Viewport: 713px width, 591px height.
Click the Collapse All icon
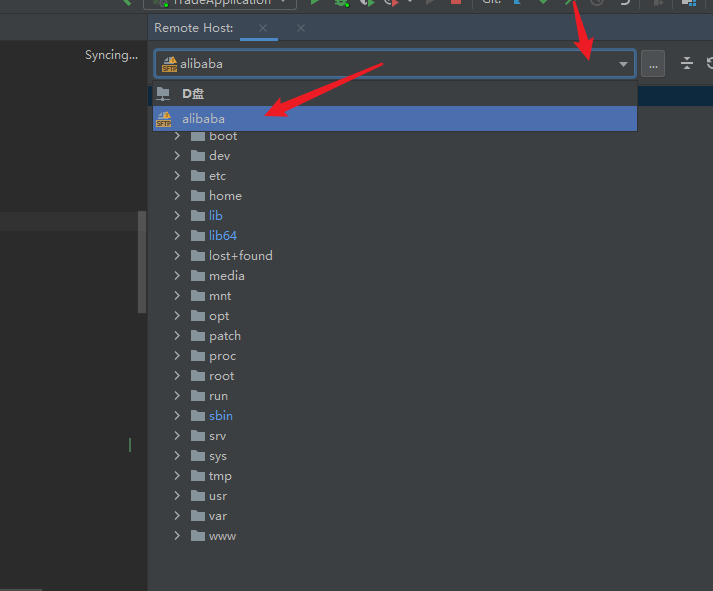point(687,63)
